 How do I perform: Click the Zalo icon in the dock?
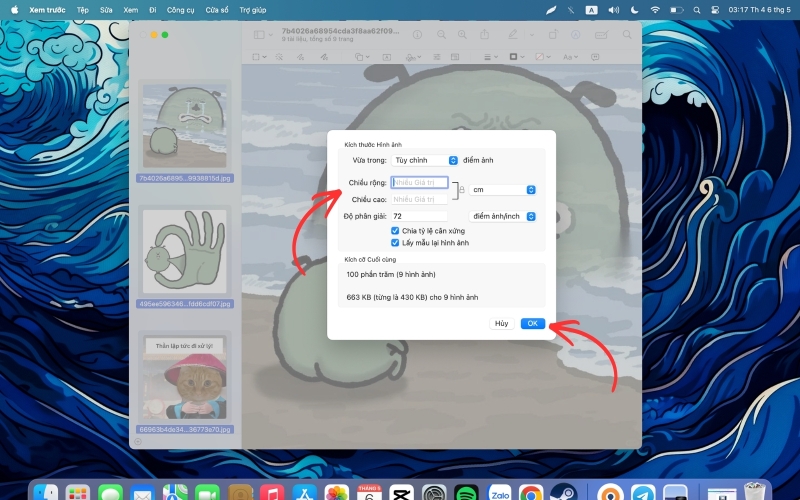(499, 493)
